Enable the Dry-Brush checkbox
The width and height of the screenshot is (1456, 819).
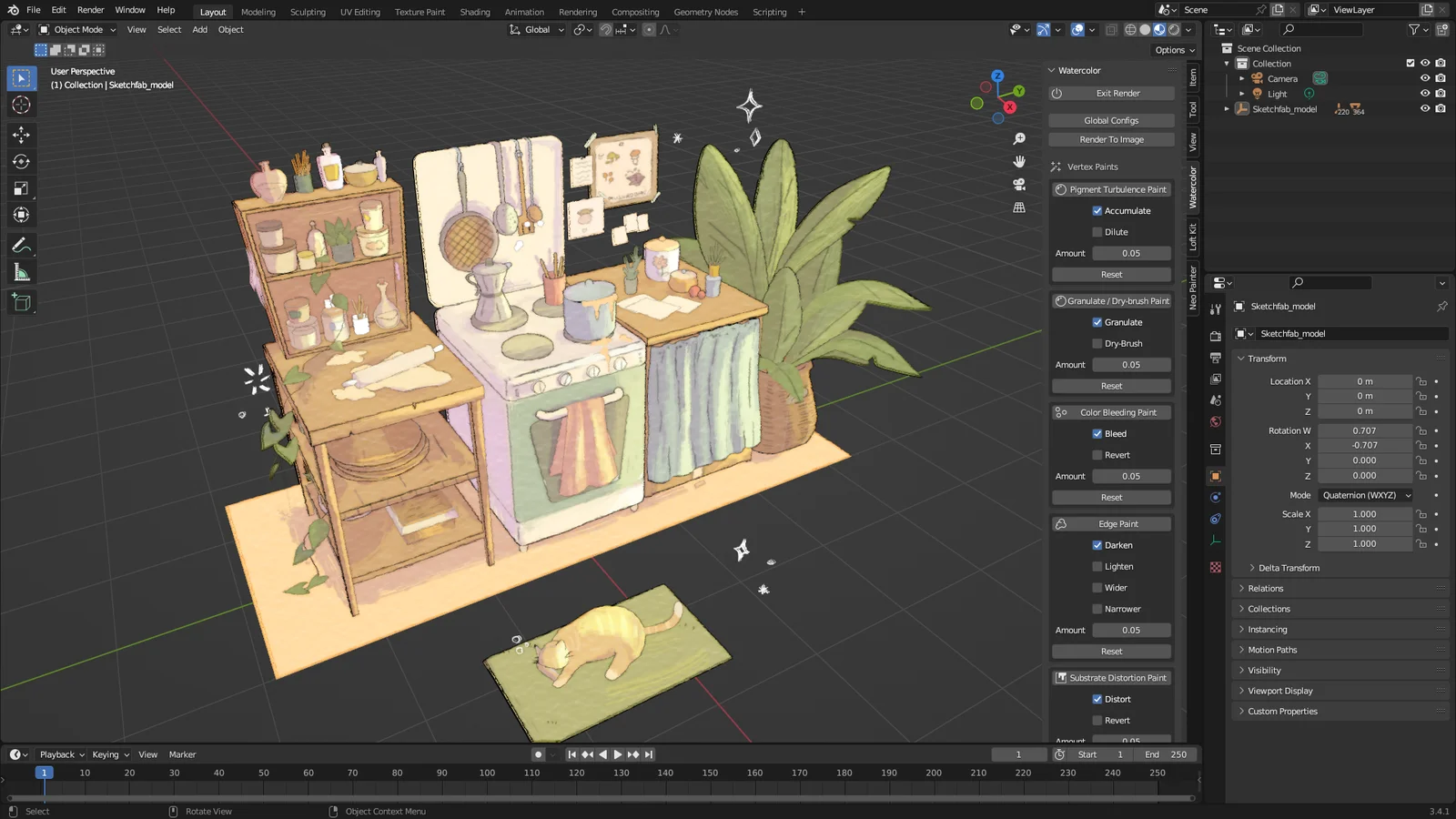coord(1097,343)
